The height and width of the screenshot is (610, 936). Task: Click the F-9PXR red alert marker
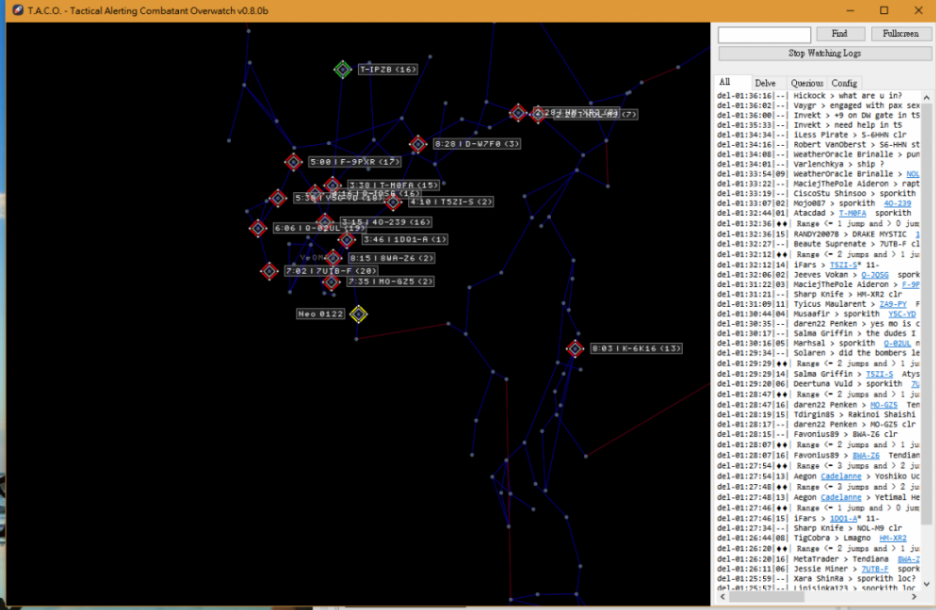[x=293, y=162]
